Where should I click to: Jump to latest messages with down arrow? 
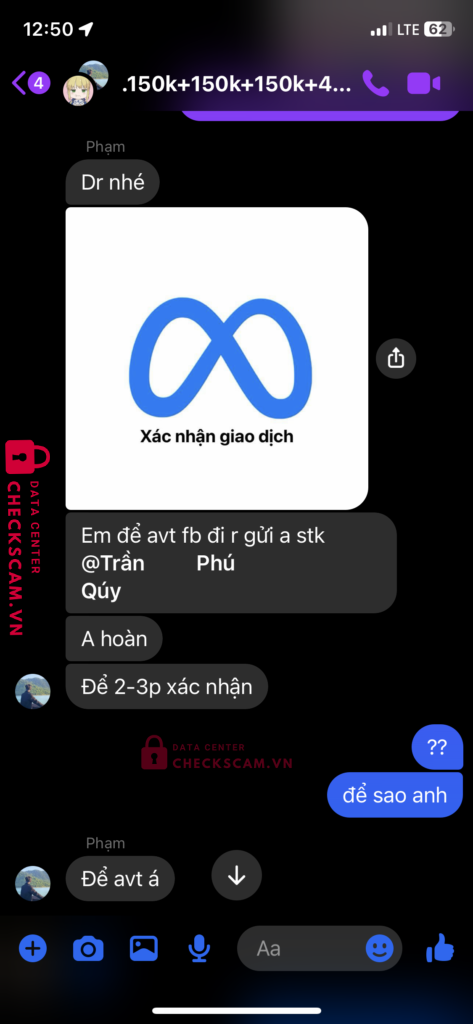(236, 876)
